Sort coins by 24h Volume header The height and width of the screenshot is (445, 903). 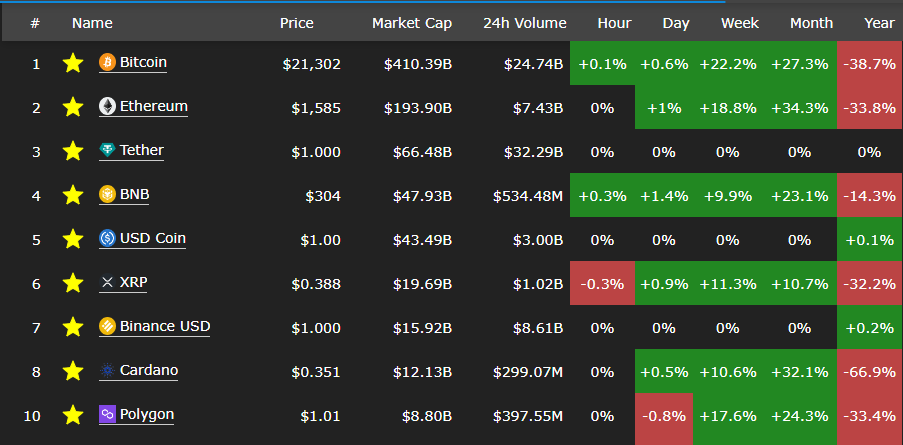(x=525, y=23)
